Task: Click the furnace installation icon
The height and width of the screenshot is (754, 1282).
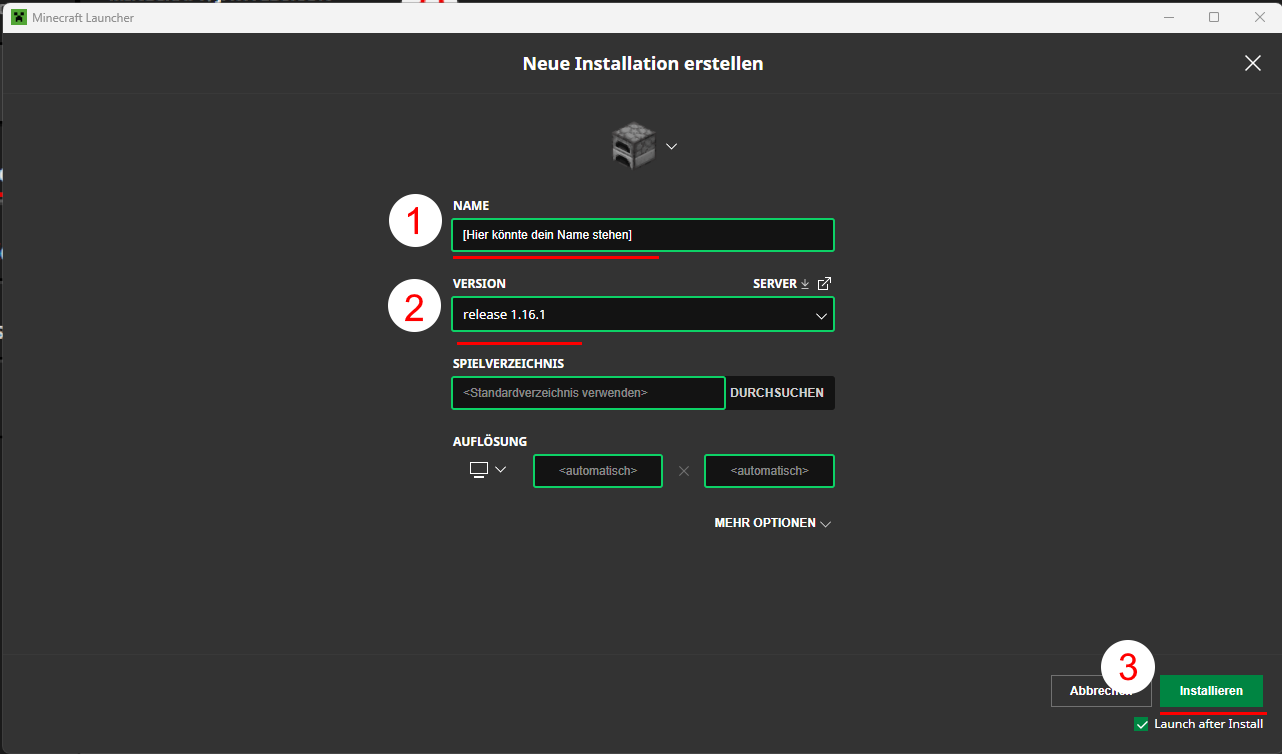Action: (x=633, y=146)
